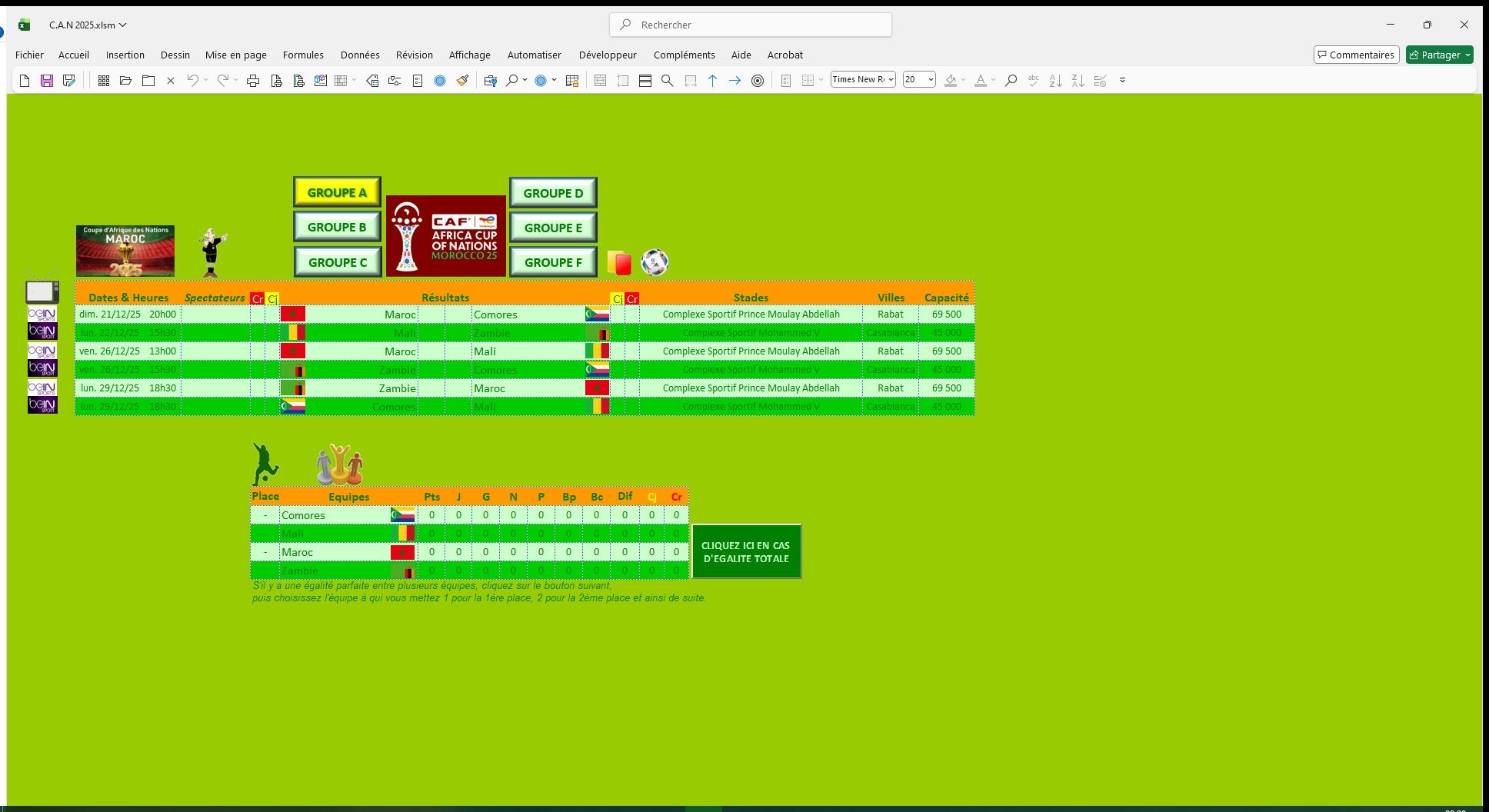Viewport: 1489px width, 812px height.
Task: Click the soccer ball icon beside Groupe F
Action: click(655, 262)
